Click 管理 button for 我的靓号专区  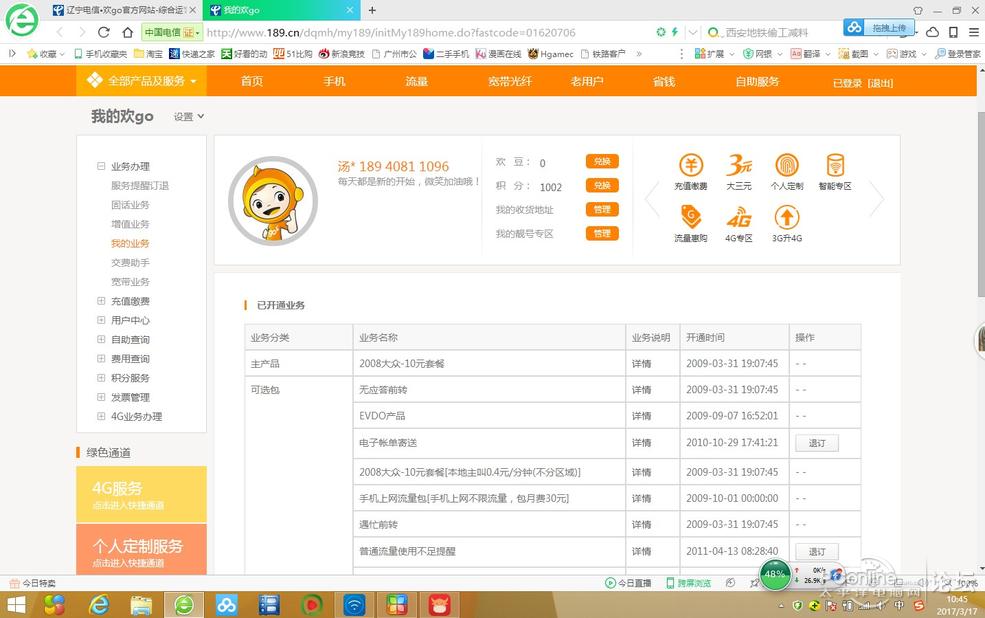(602, 234)
